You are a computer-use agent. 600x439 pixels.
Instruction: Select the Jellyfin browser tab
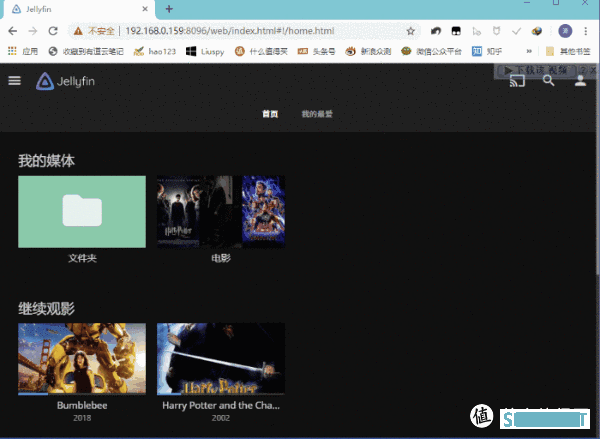(78, 9)
